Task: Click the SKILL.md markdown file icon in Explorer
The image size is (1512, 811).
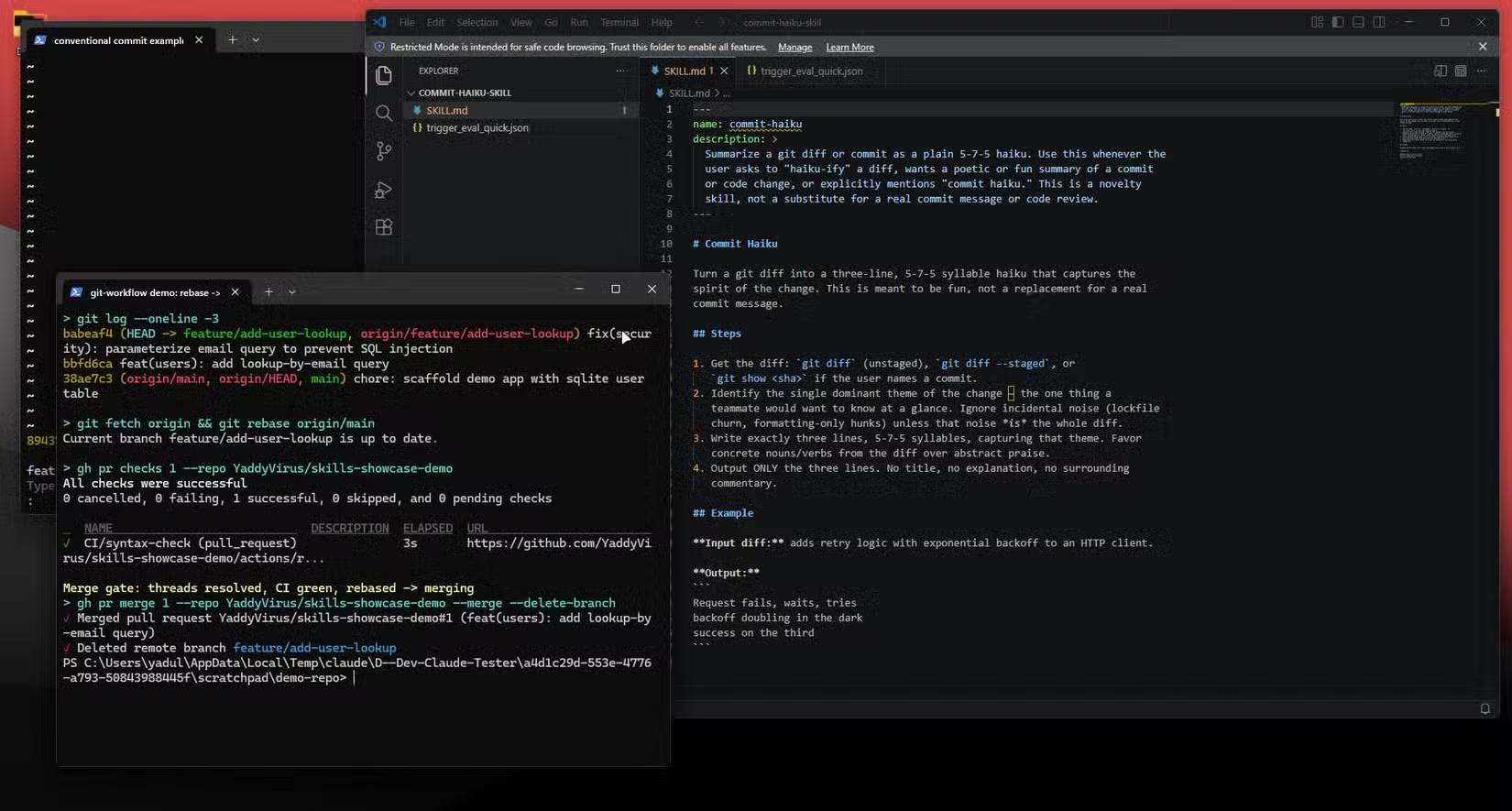Action: tap(417, 110)
